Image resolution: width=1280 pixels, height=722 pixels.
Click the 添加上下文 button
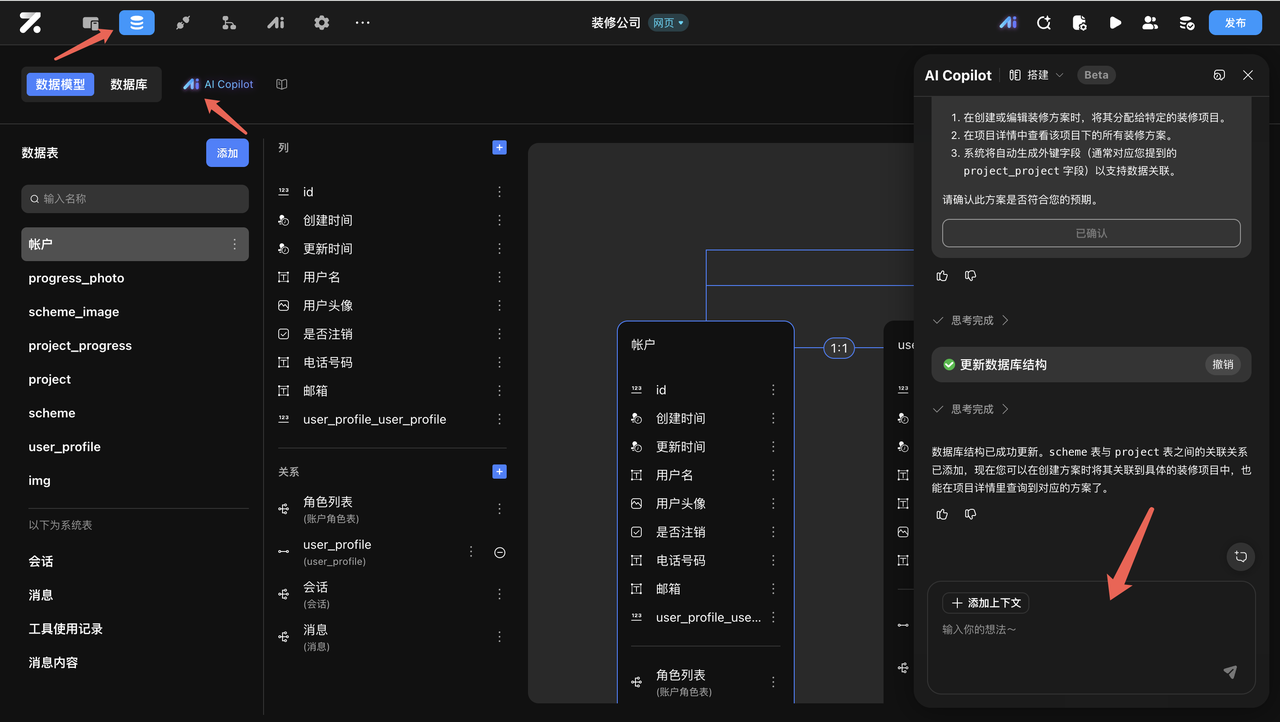pyautogui.click(x=986, y=603)
